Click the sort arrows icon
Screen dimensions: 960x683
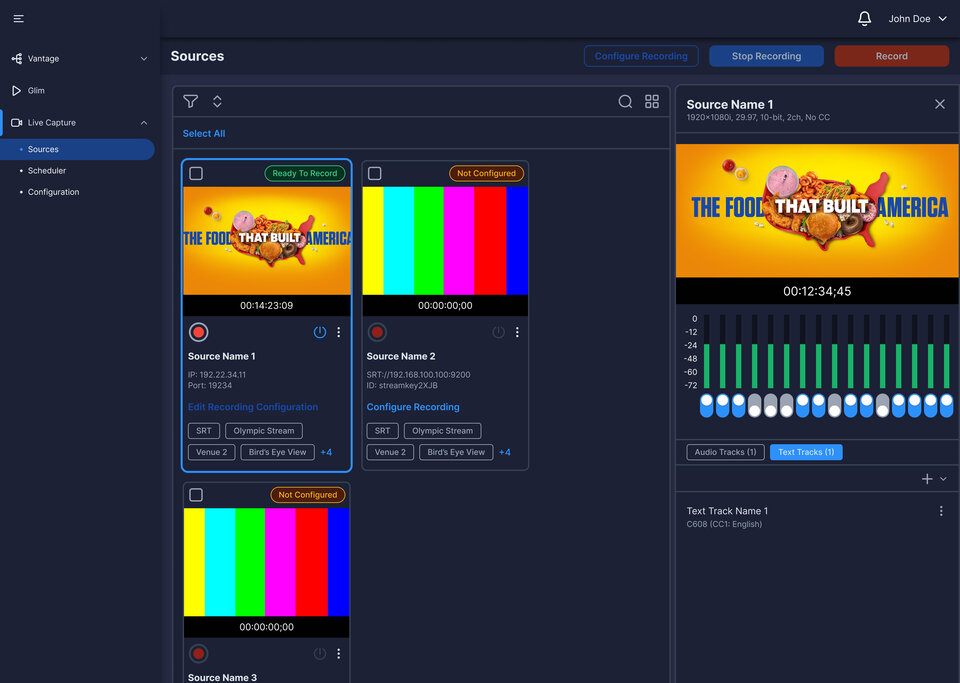(x=217, y=101)
